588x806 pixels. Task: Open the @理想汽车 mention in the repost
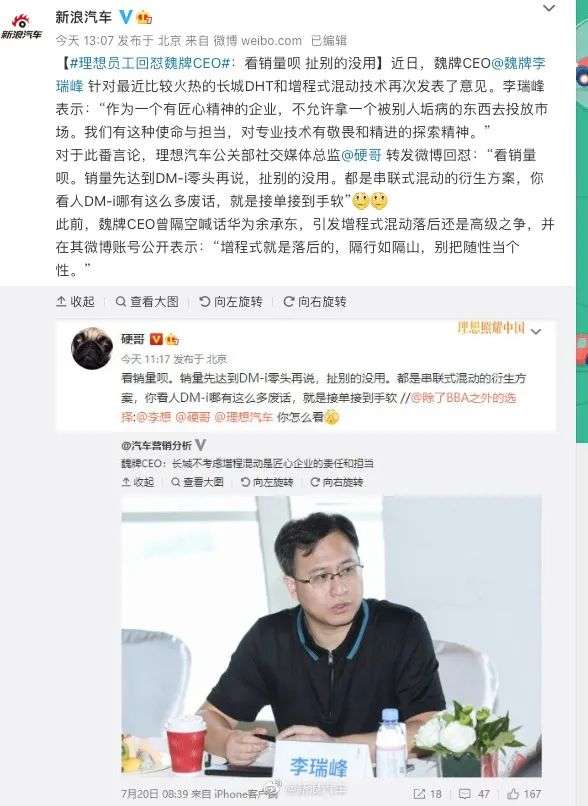pyautogui.click(x=243, y=417)
